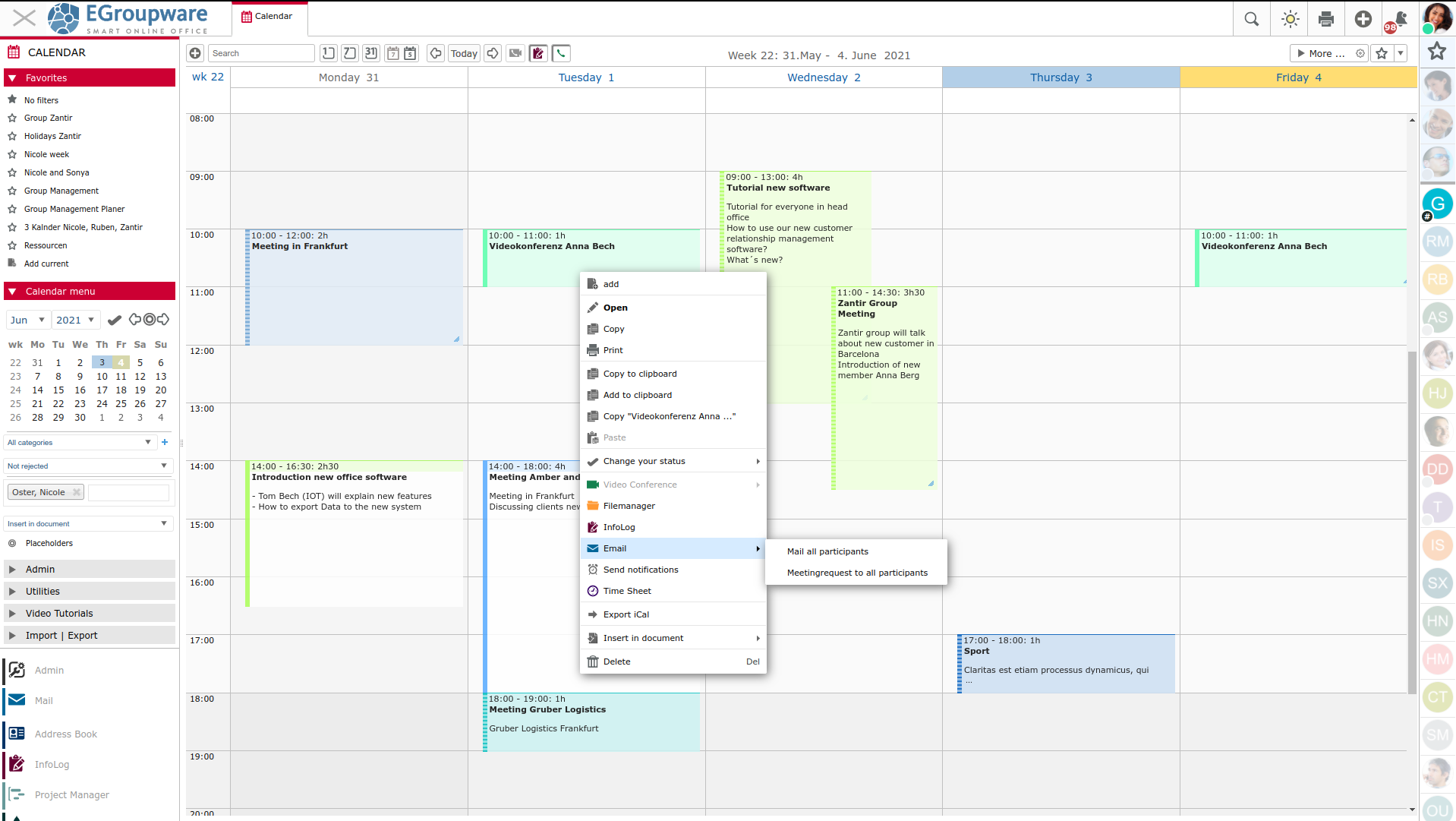Select the weekview without weekend icon

[410, 53]
